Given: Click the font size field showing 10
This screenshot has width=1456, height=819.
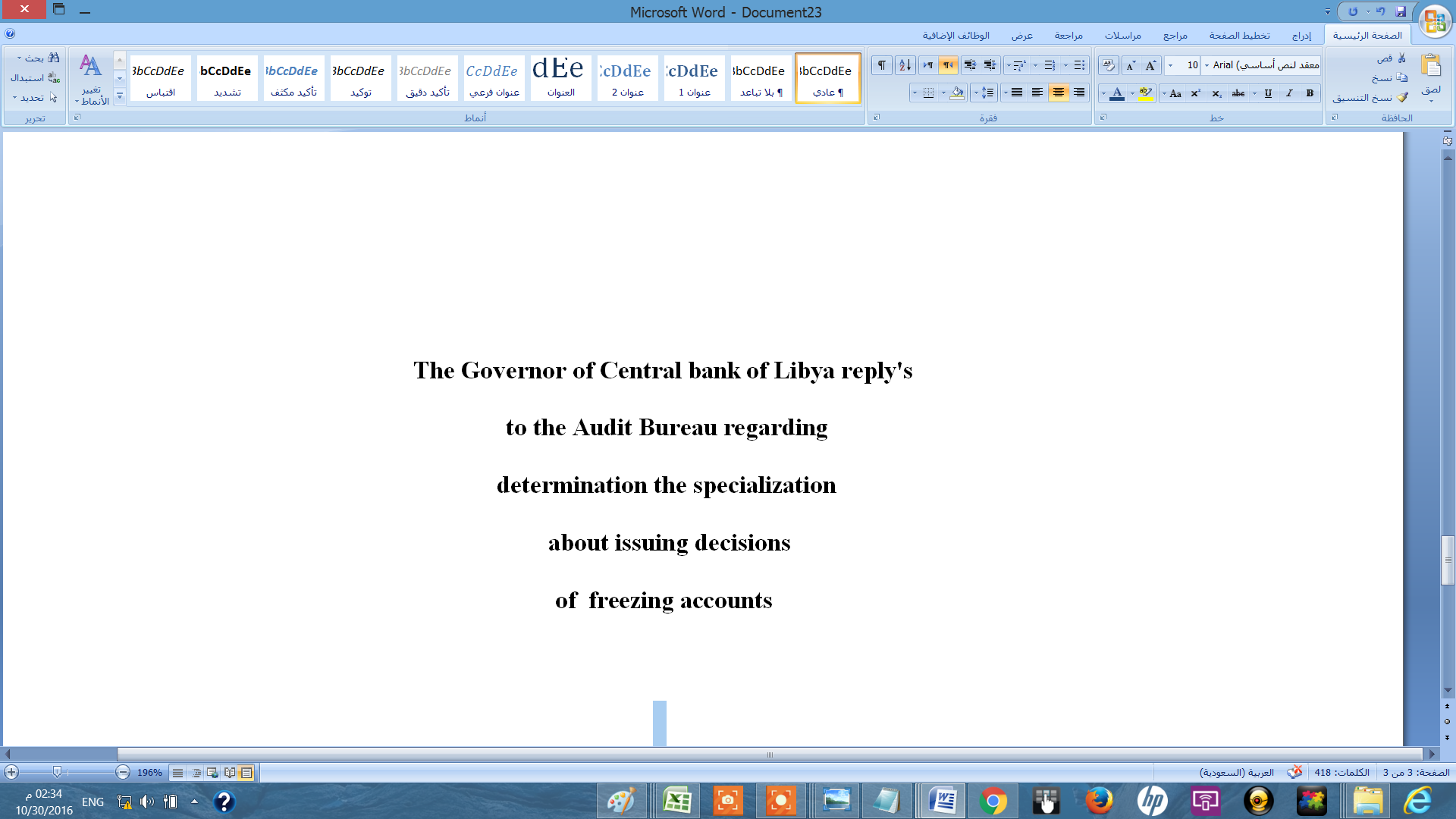Looking at the screenshot, I should (1188, 65).
